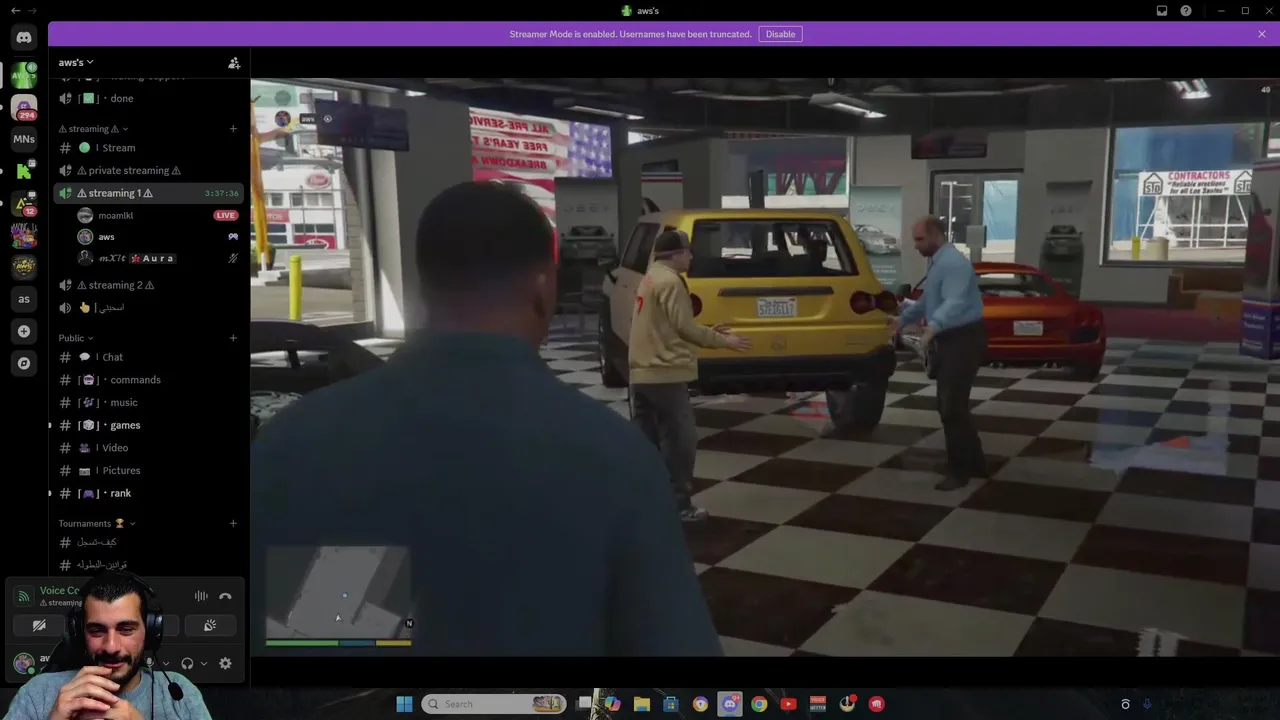1280x720 pixels.
Task: Open Copilot icon in taskbar
Action: point(612,704)
